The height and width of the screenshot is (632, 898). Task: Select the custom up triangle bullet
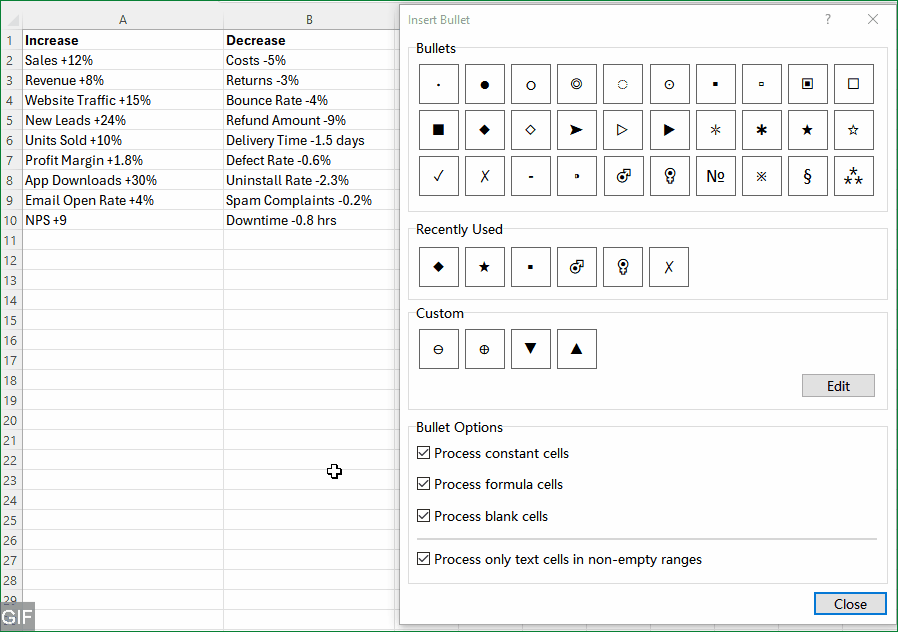[x=577, y=349]
